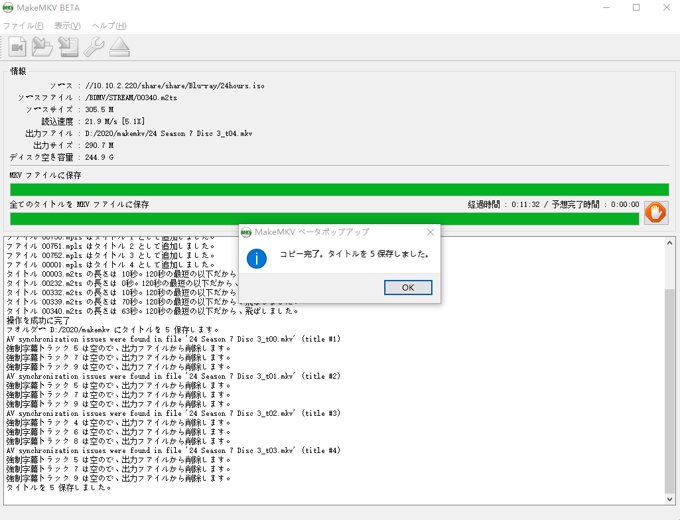Click MakeMKV logo in popup title bar

246,232
